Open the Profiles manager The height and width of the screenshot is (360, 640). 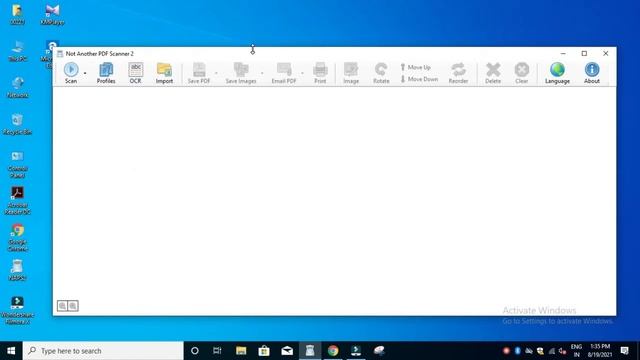coord(106,73)
